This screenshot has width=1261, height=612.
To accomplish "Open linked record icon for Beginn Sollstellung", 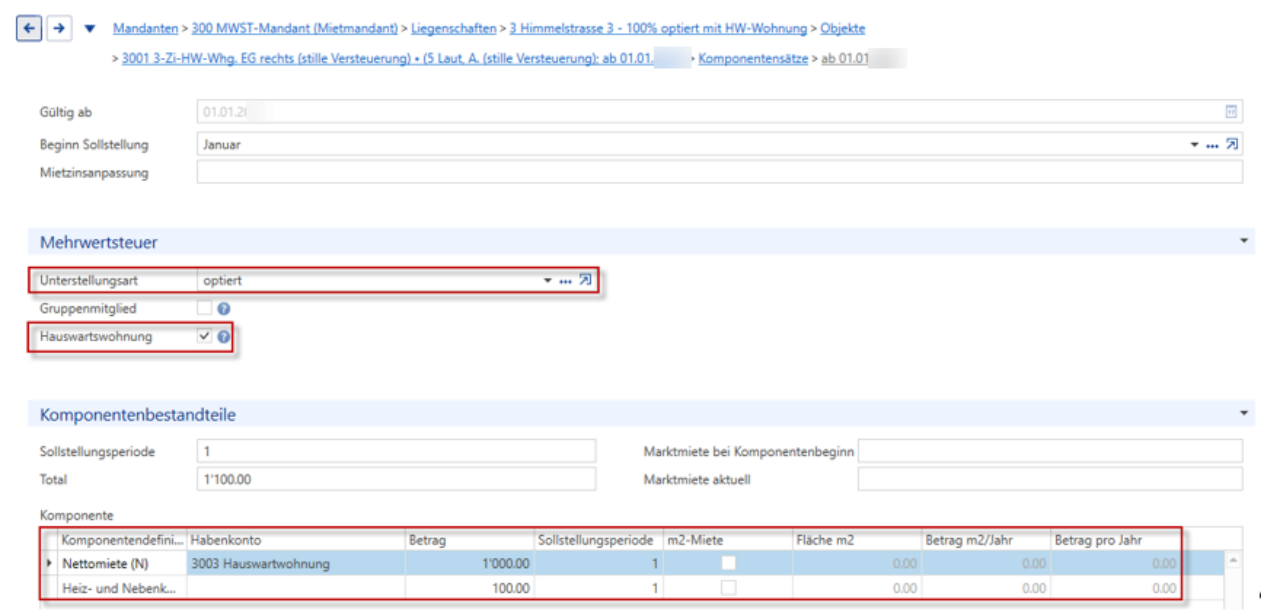I will coord(1232,144).
